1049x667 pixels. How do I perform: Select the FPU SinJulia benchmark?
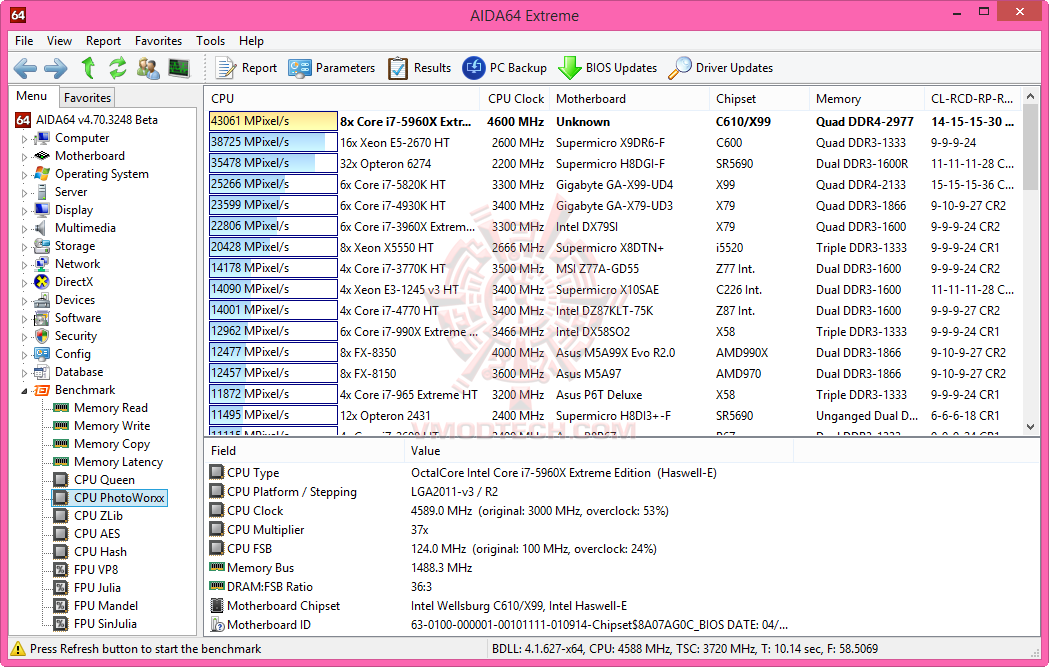[105, 624]
